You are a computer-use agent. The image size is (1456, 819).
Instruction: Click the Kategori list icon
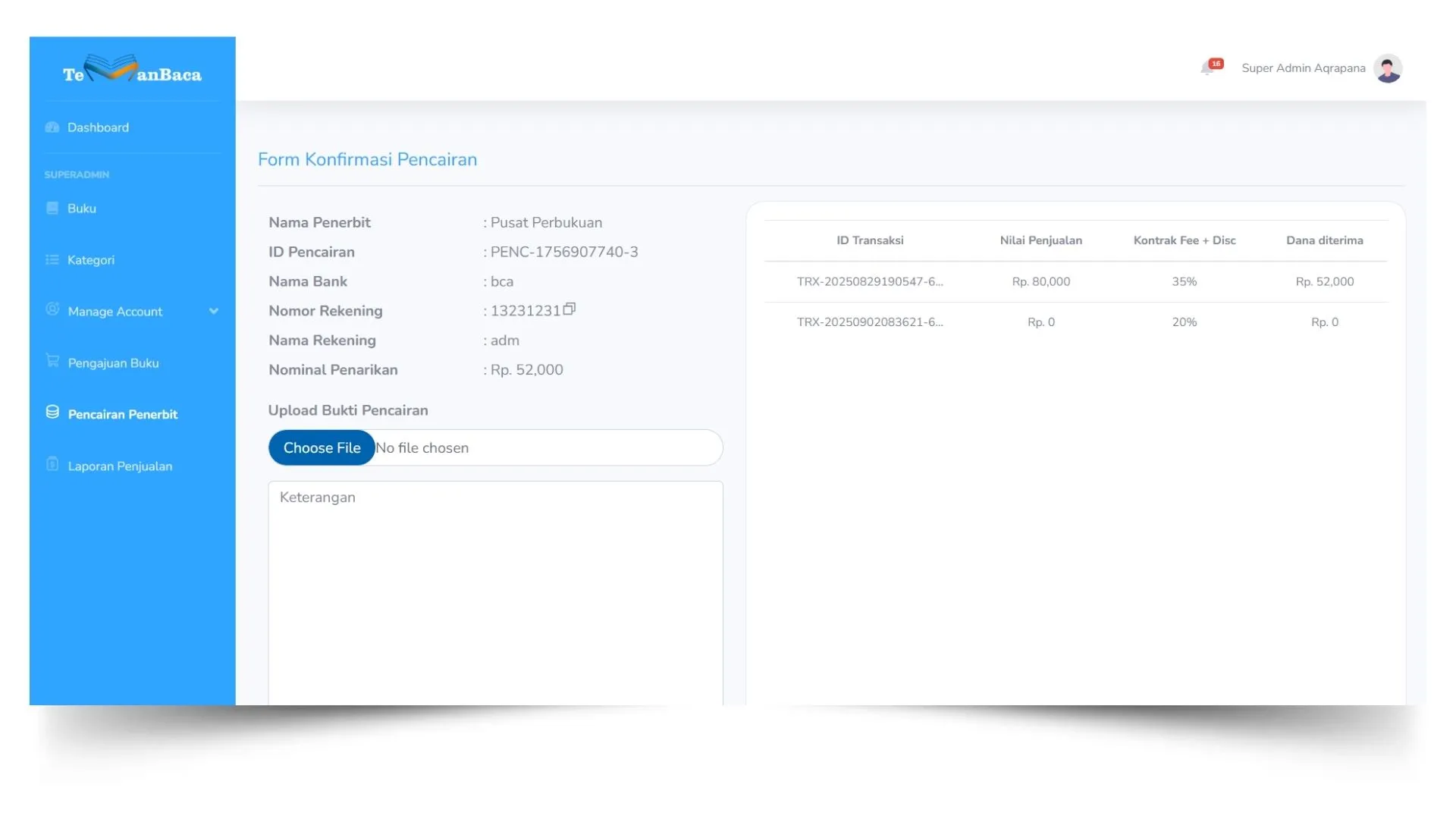[x=51, y=259]
